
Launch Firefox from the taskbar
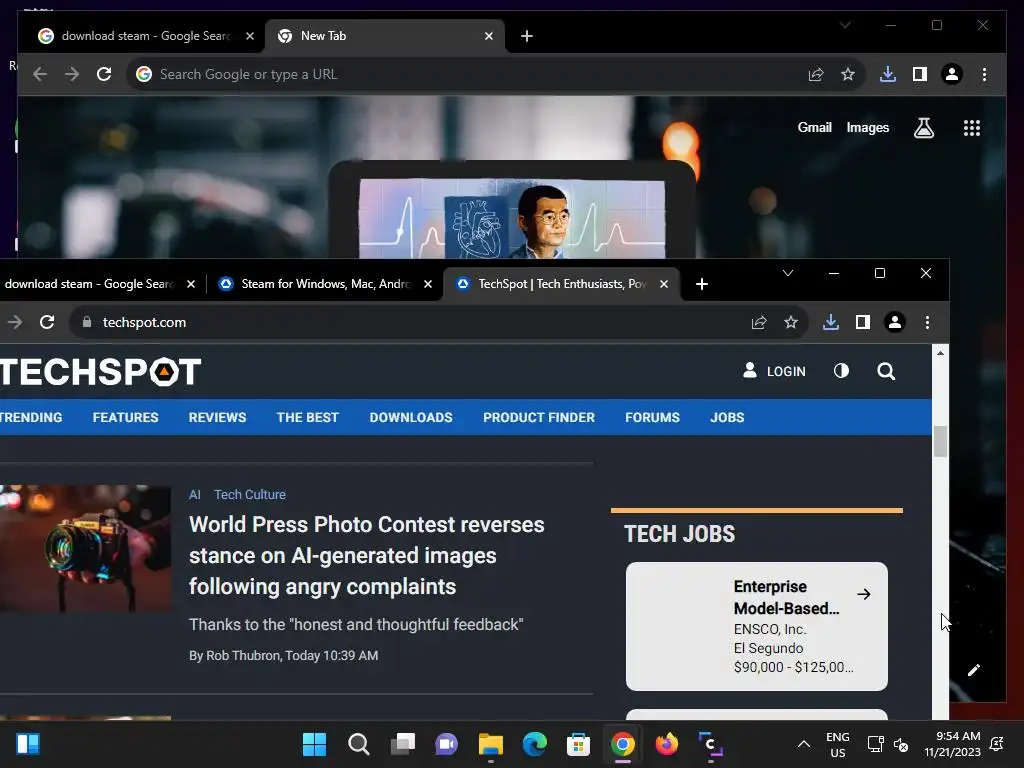[667, 744]
